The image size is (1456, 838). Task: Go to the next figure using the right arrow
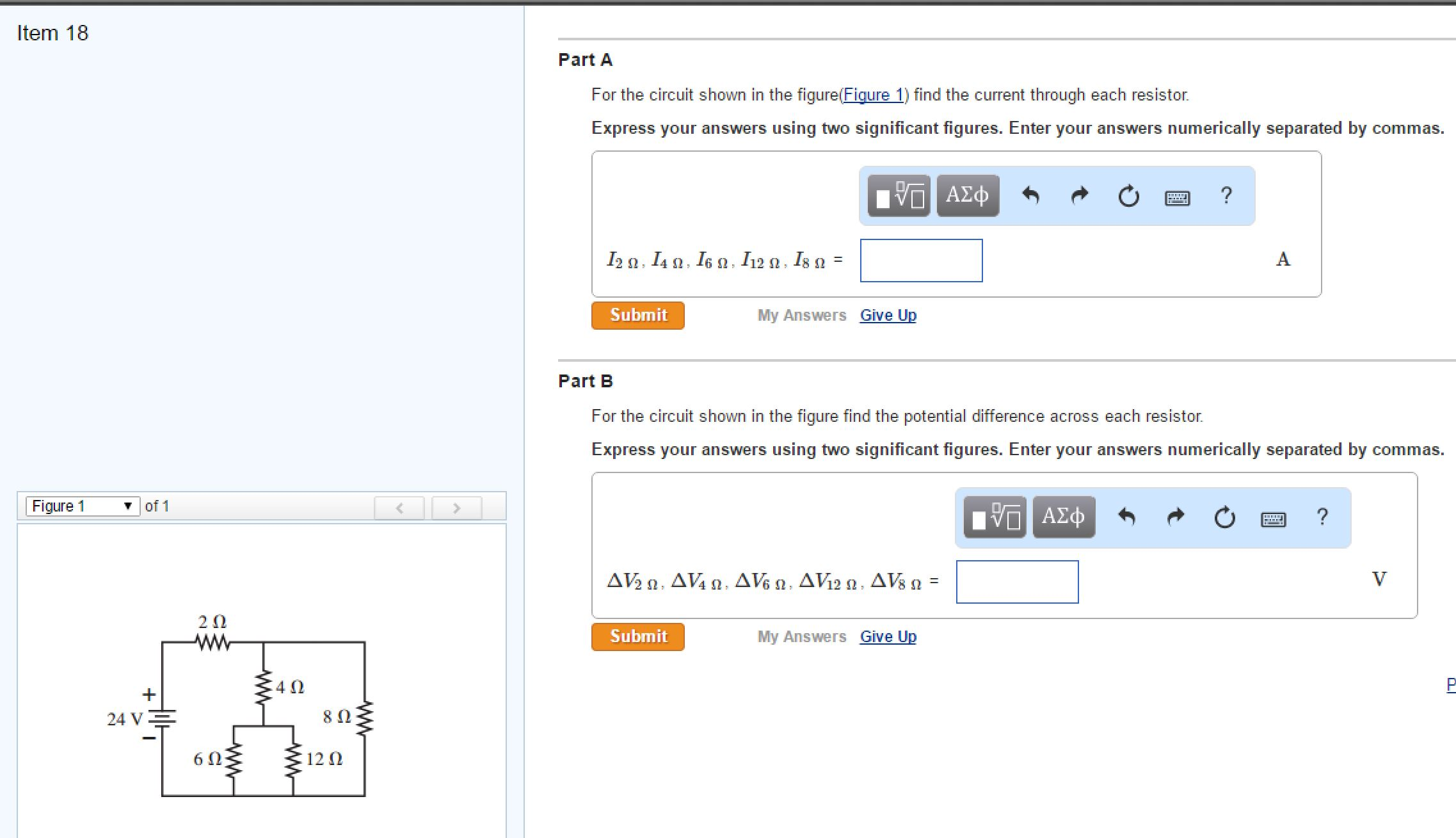(x=456, y=508)
